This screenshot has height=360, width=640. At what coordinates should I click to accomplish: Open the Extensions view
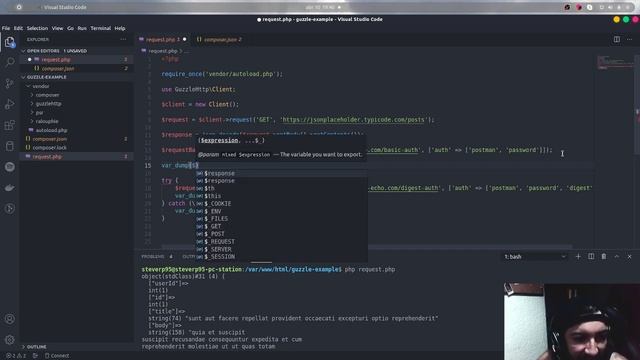(x=9, y=125)
